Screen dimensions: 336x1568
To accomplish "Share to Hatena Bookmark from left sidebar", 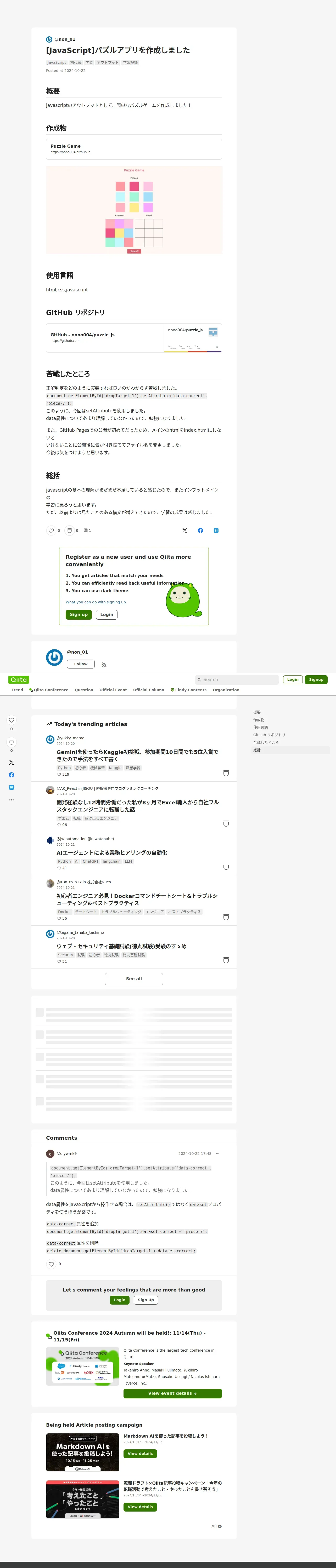I will [11, 787].
